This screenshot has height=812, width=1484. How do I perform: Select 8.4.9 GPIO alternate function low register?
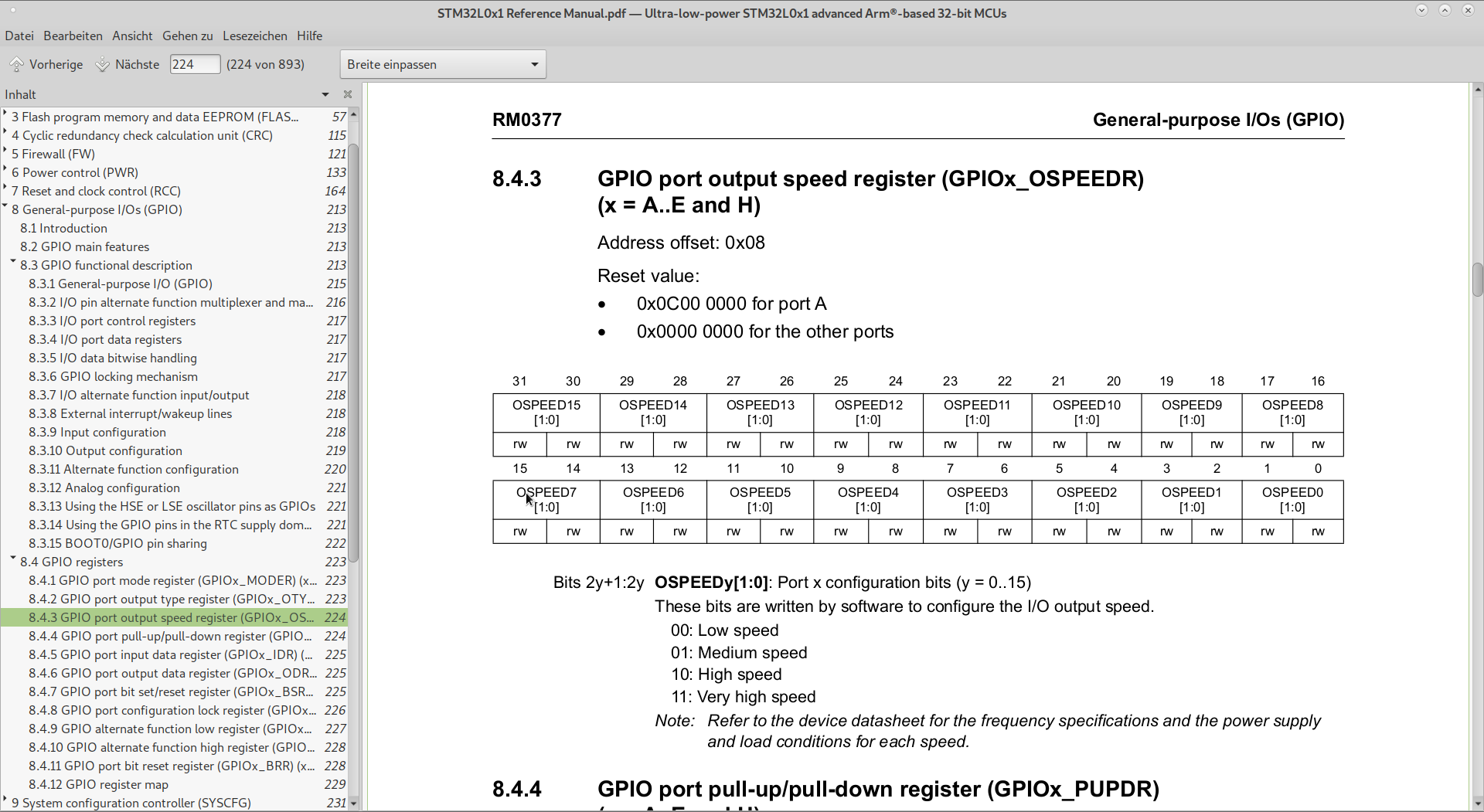tap(174, 729)
